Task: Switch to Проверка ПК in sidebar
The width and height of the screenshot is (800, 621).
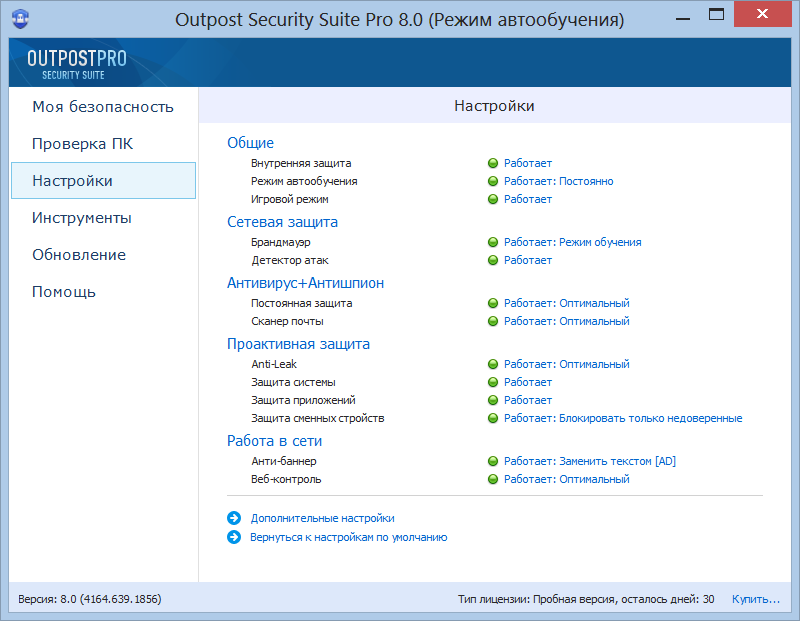Action: [82, 144]
